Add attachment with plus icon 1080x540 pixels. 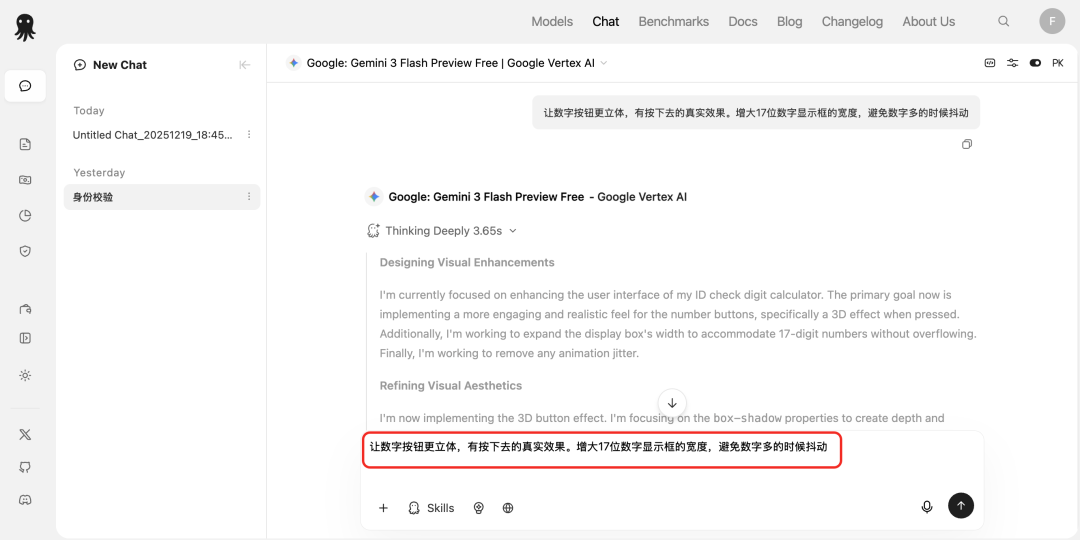384,508
